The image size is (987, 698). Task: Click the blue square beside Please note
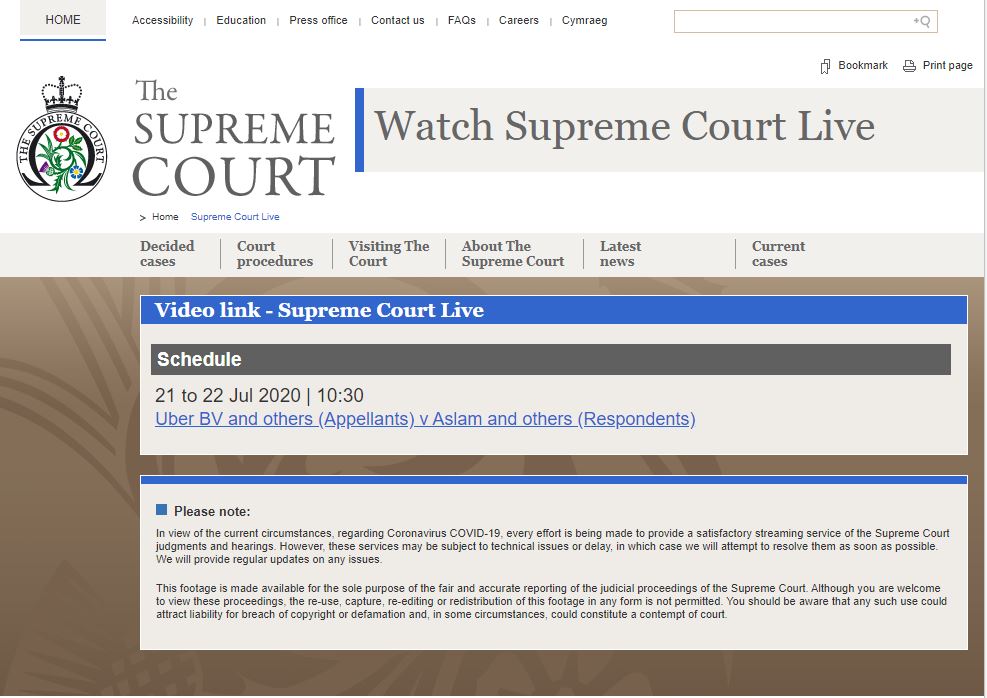click(x=161, y=510)
